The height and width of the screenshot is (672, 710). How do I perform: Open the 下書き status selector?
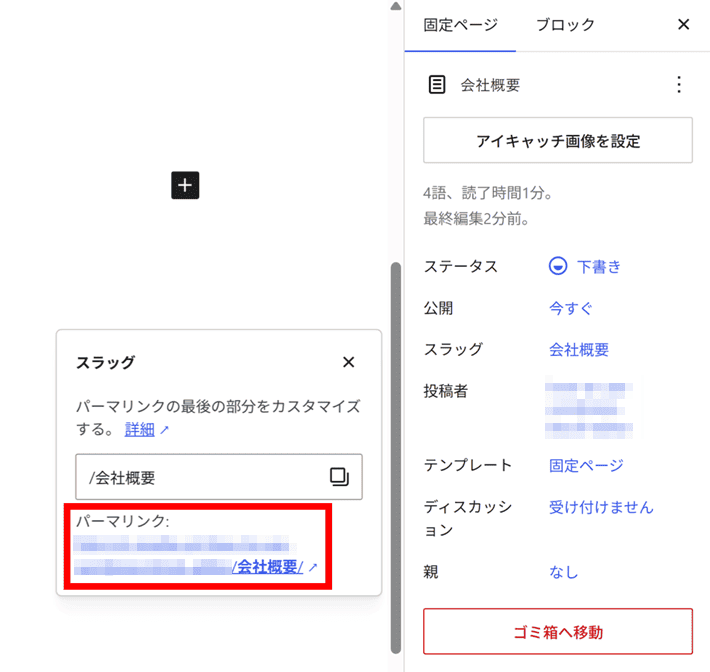pyautogui.click(x=585, y=266)
